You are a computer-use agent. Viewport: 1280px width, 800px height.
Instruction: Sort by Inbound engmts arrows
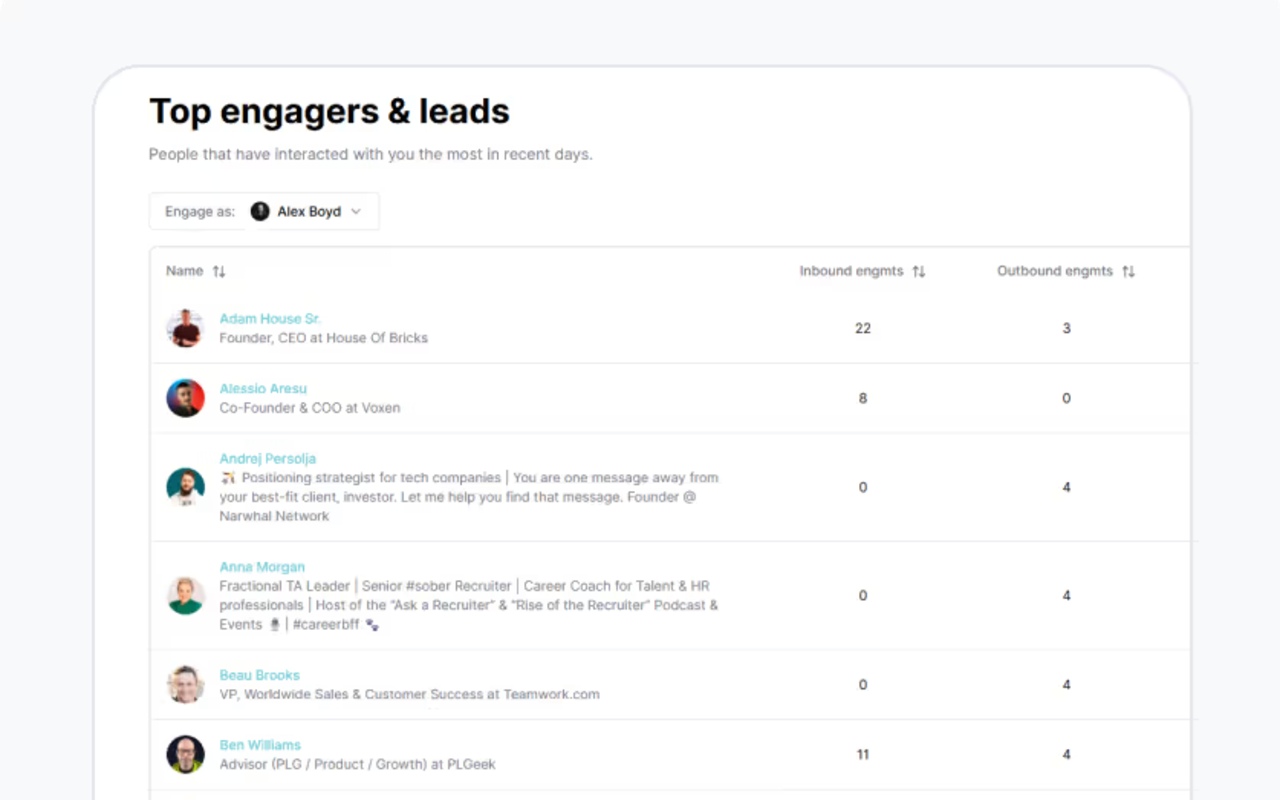click(x=919, y=271)
